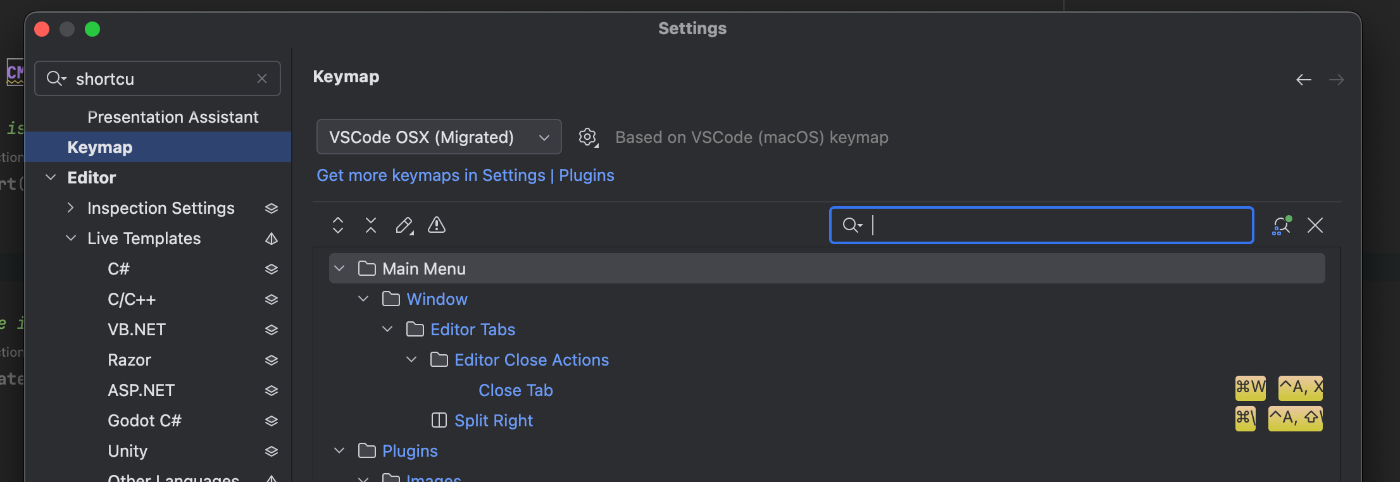Expand Inspection Settings in sidebar
The height and width of the screenshot is (482, 1400).
pyautogui.click(x=70, y=208)
